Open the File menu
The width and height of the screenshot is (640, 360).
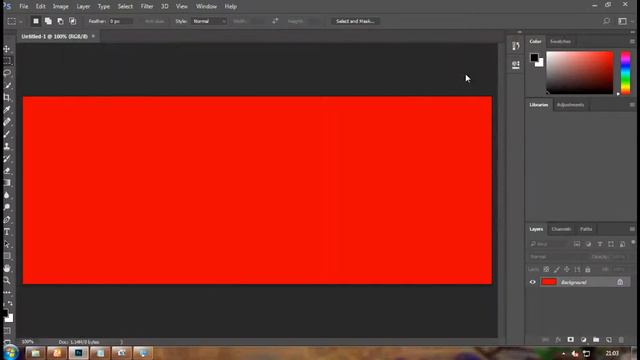(24, 7)
